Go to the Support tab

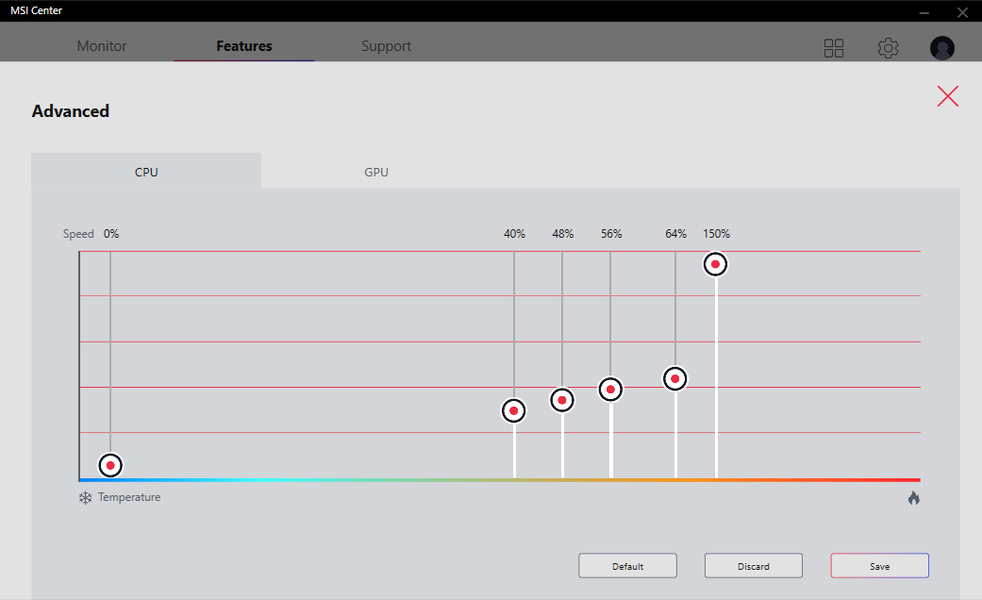point(386,46)
